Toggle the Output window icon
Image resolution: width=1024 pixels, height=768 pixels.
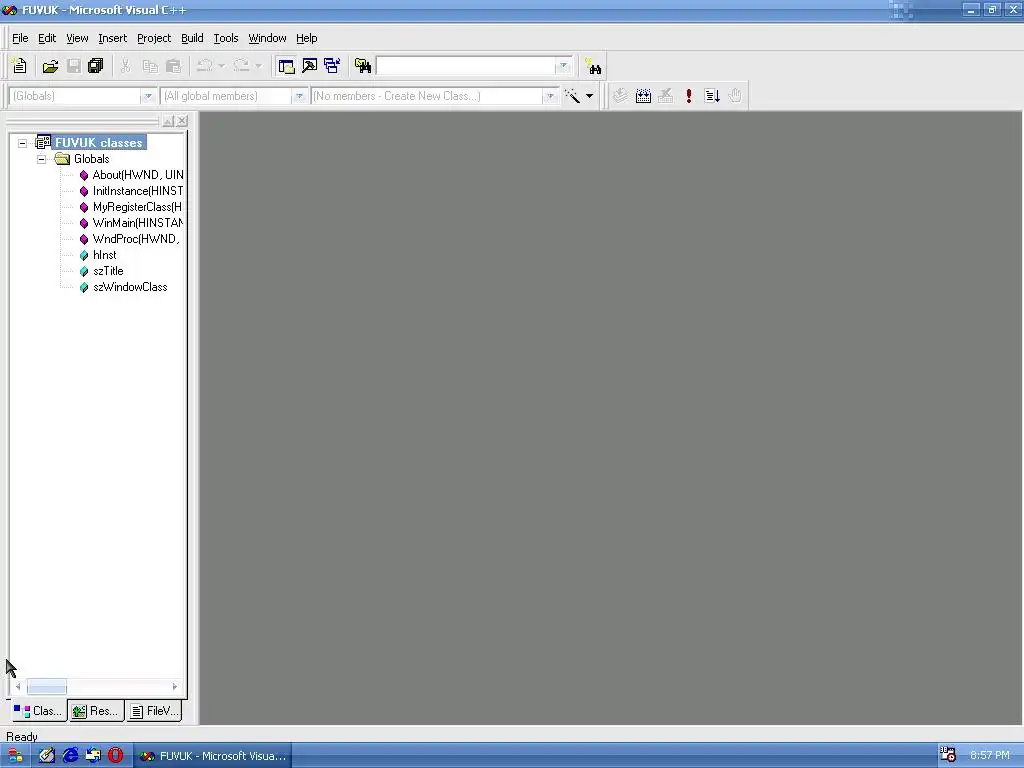coord(309,66)
